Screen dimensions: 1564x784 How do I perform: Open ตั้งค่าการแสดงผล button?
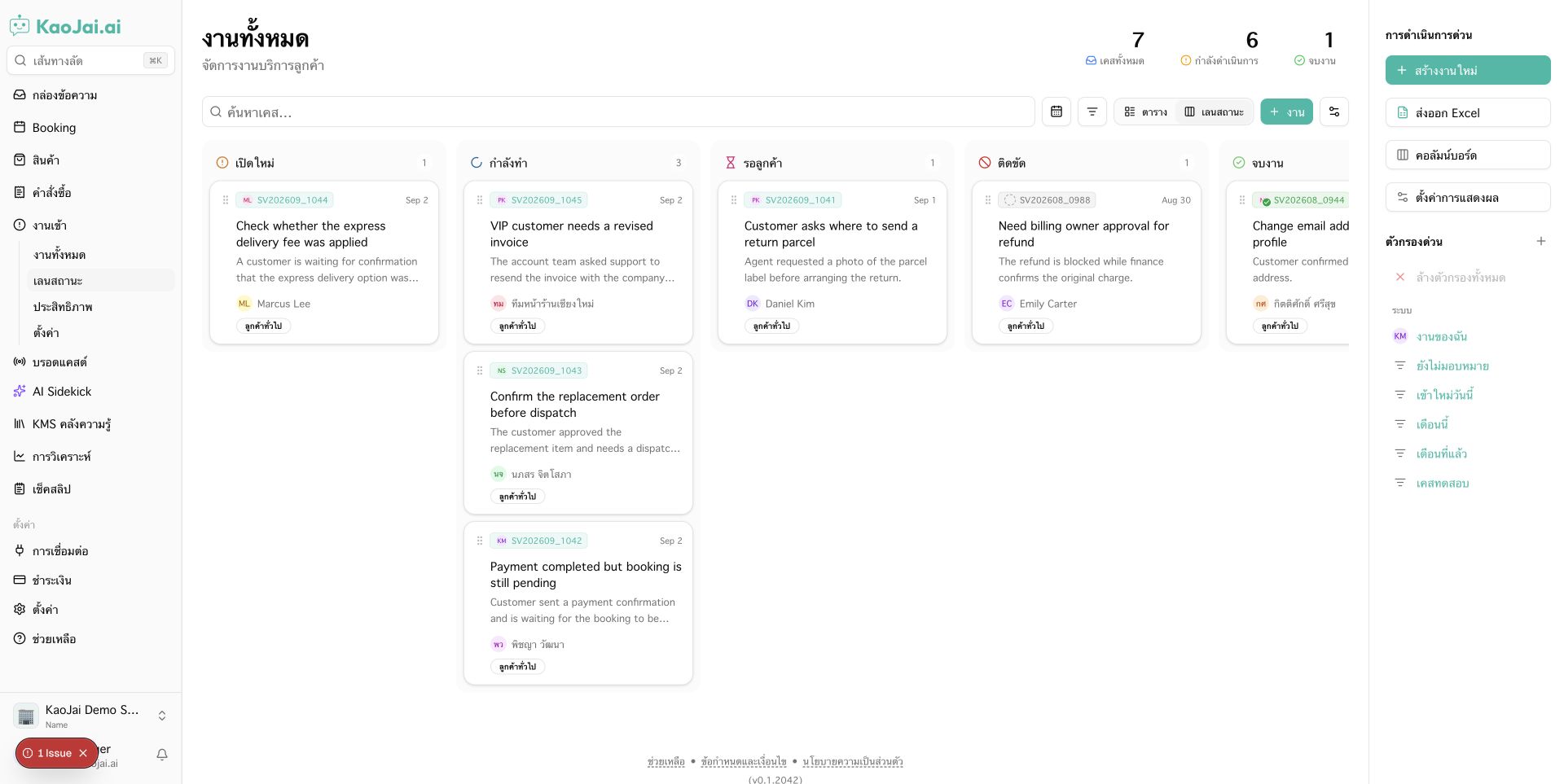(1468, 197)
